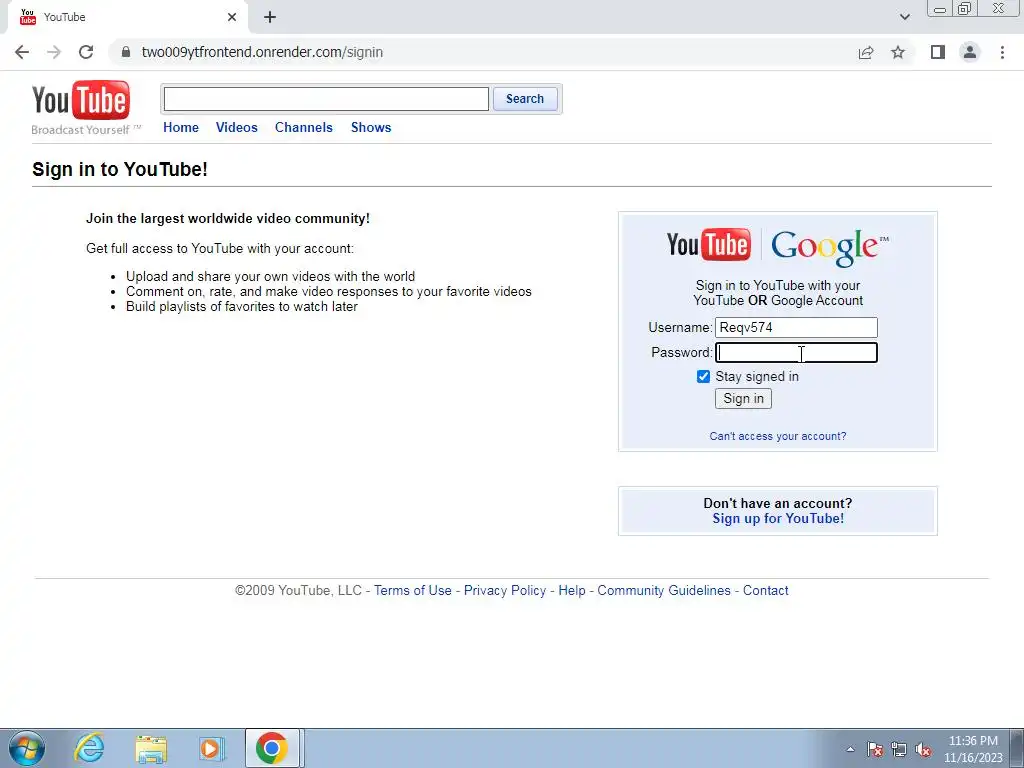1024x768 pixels.
Task: Click the Password field
Action: [x=796, y=353]
